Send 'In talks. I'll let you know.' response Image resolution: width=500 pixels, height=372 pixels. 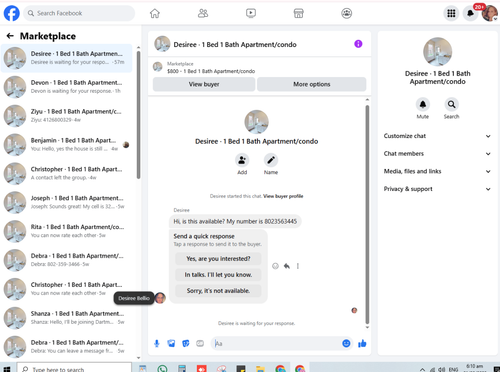pos(218,275)
